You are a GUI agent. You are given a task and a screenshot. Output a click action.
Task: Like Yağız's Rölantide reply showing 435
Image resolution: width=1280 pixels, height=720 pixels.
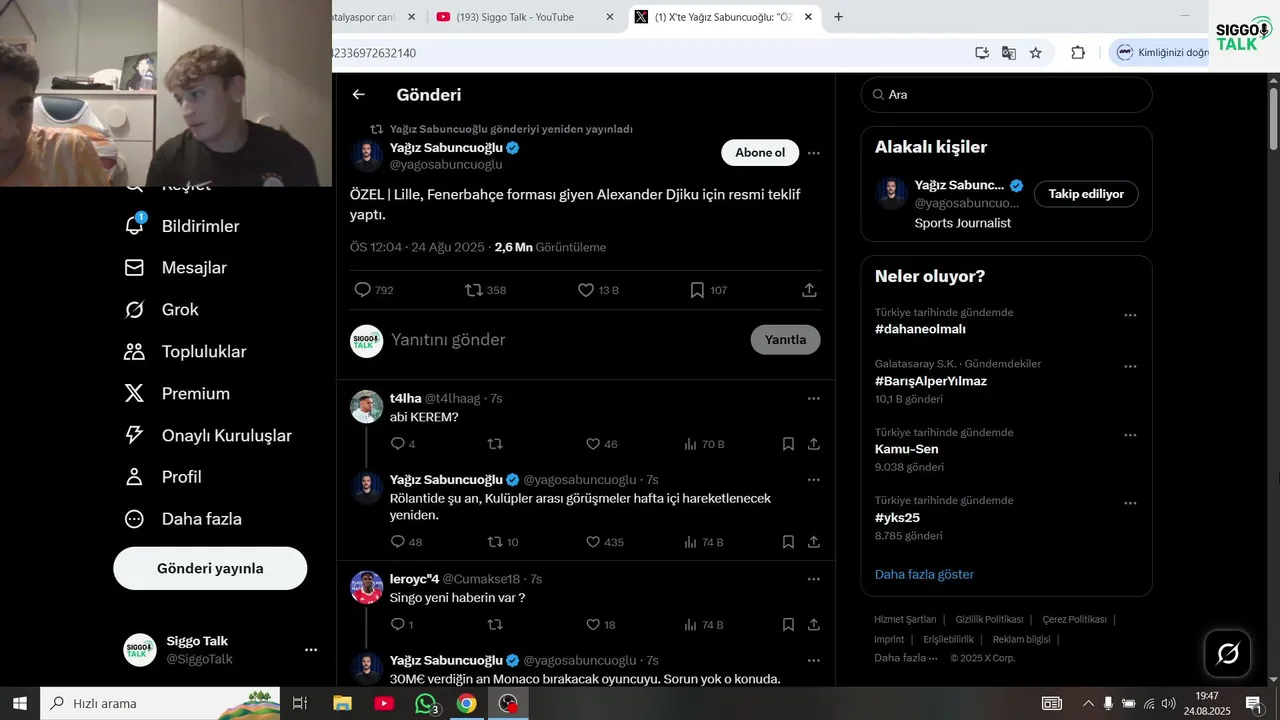(x=604, y=542)
